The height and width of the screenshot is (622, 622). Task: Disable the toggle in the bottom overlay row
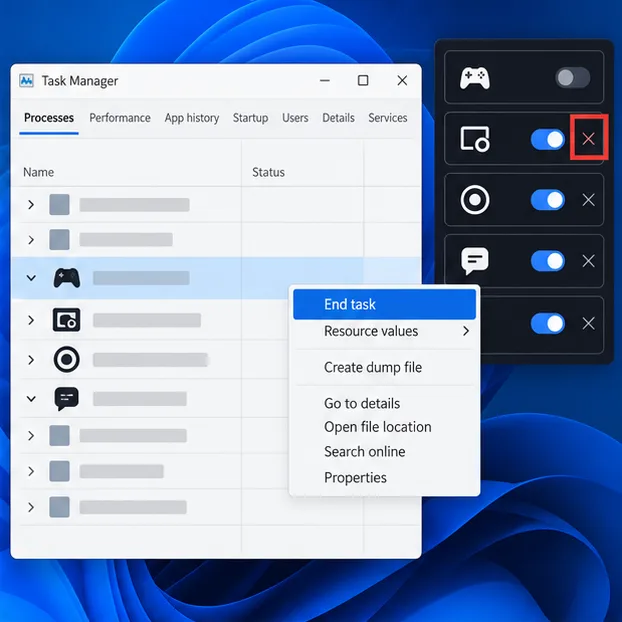(548, 323)
